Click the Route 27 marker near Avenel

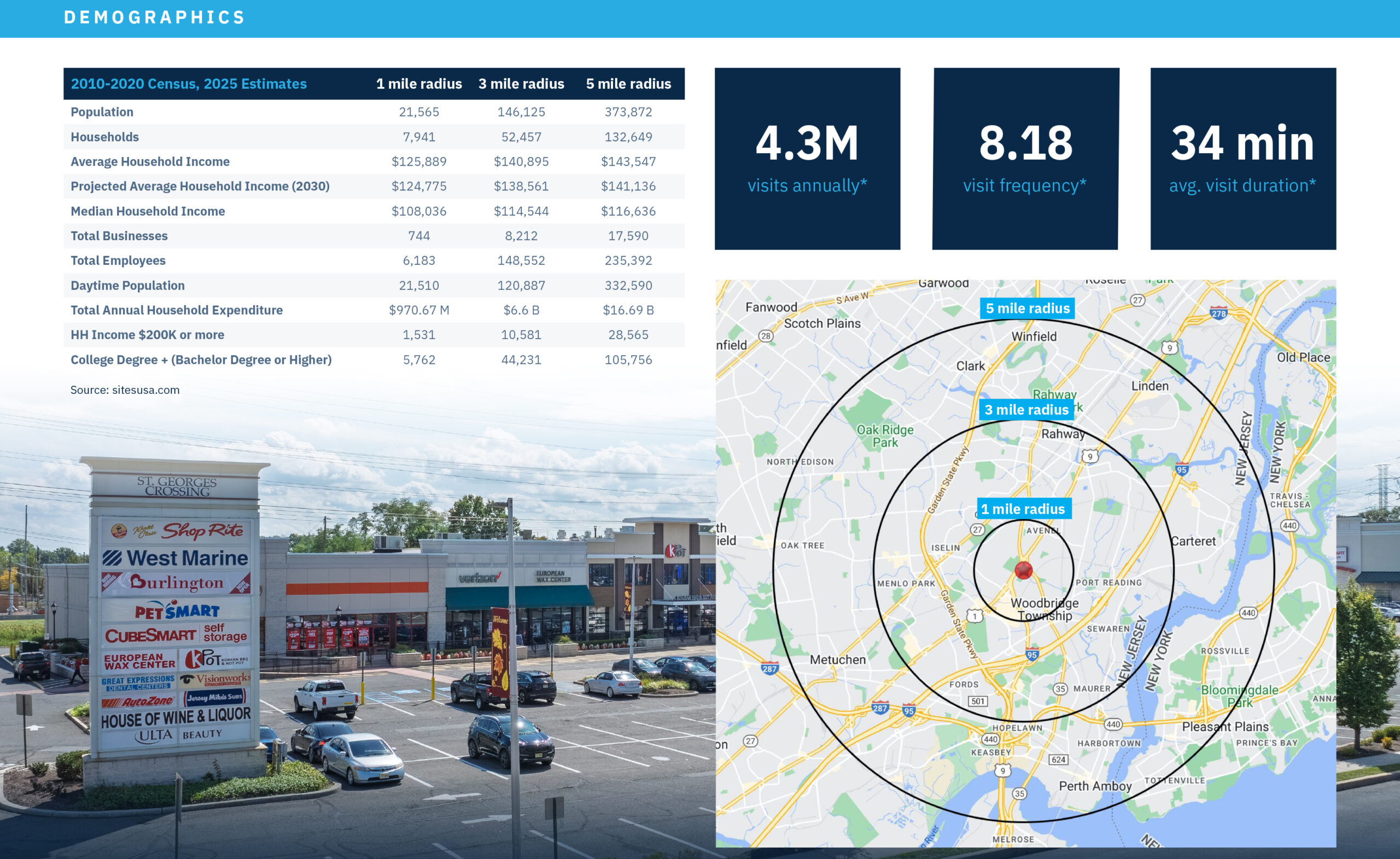[x=977, y=529]
